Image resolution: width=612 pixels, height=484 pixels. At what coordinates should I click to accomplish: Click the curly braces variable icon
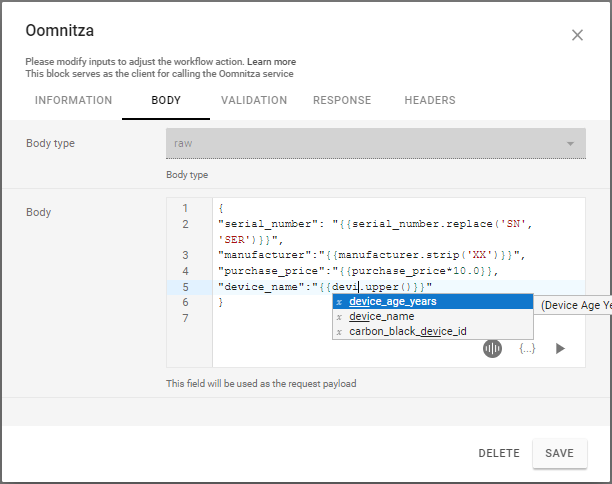coord(527,348)
